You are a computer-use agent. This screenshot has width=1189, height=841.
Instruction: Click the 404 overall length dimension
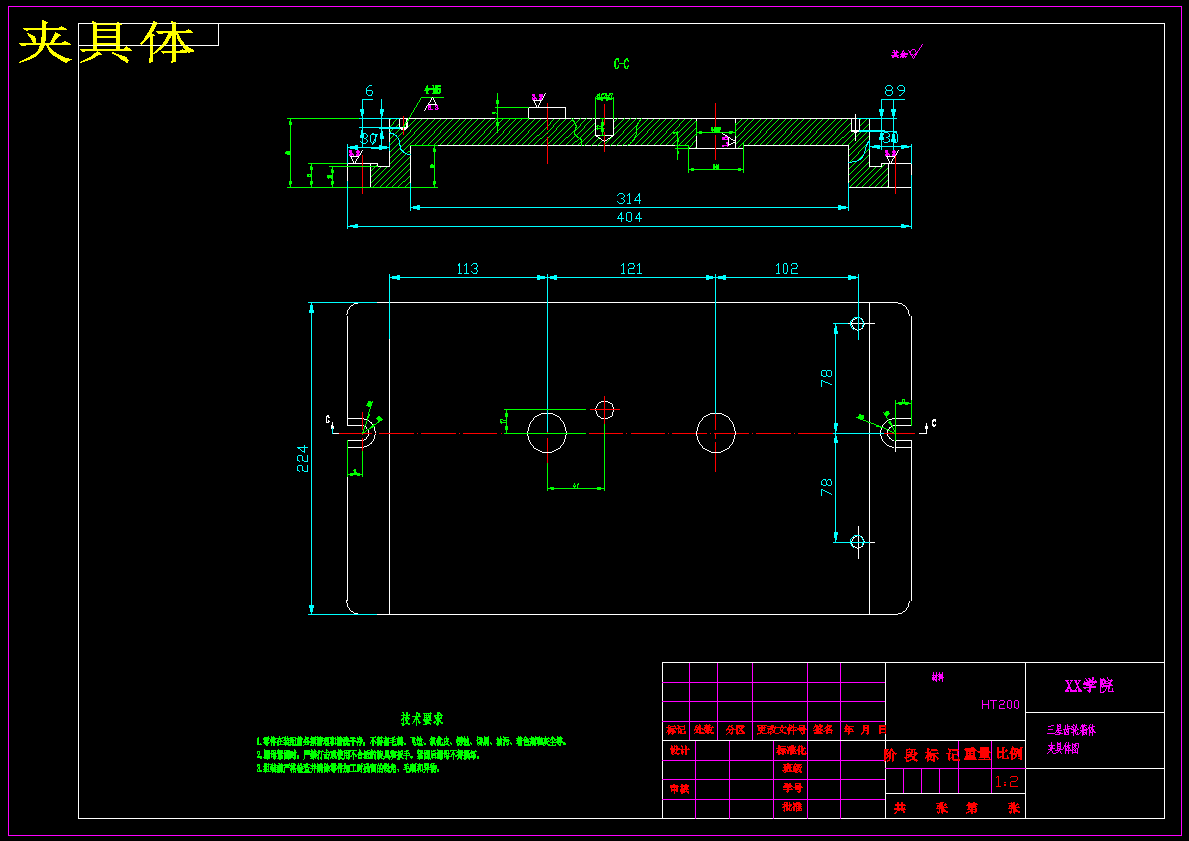pyautogui.click(x=629, y=218)
